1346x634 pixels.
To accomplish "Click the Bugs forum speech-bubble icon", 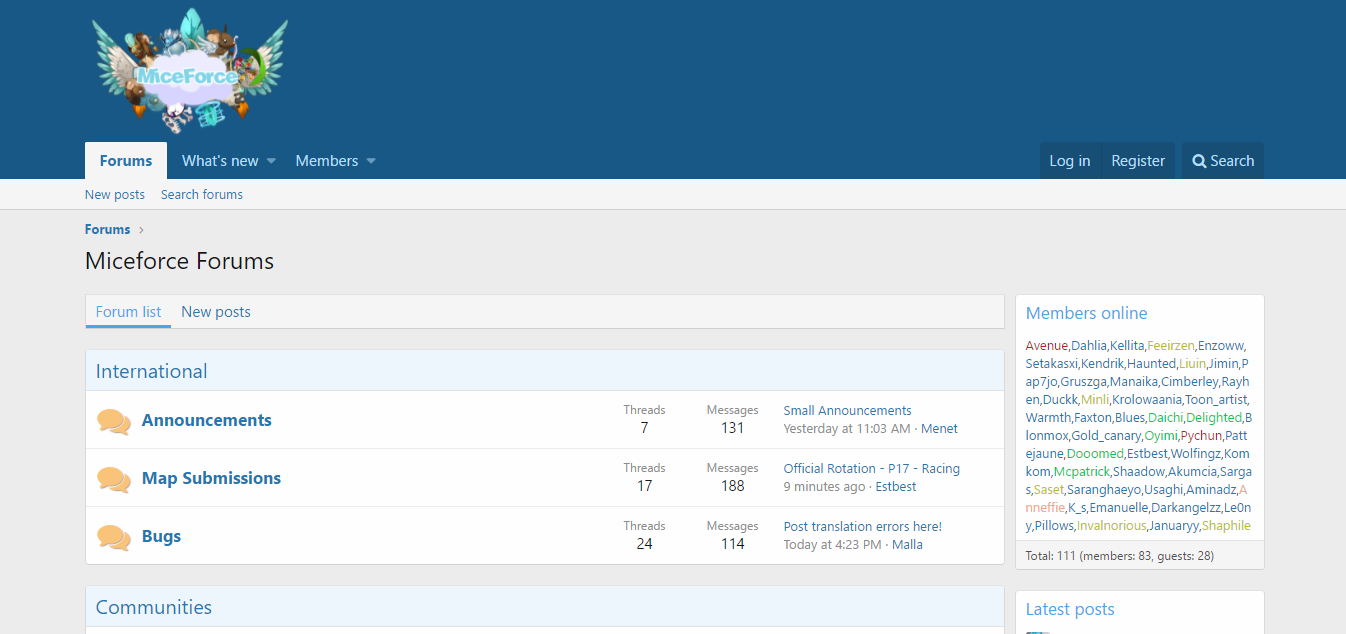I will pos(114,537).
